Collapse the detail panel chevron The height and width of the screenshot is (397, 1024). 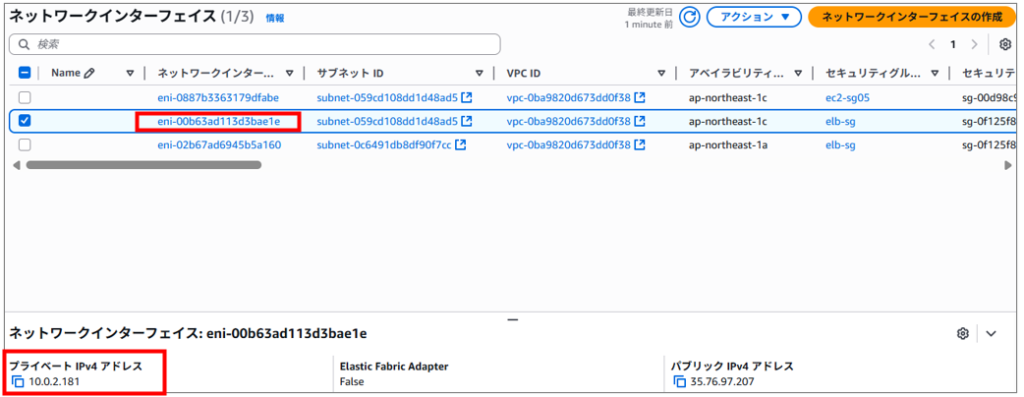tap(991, 334)
